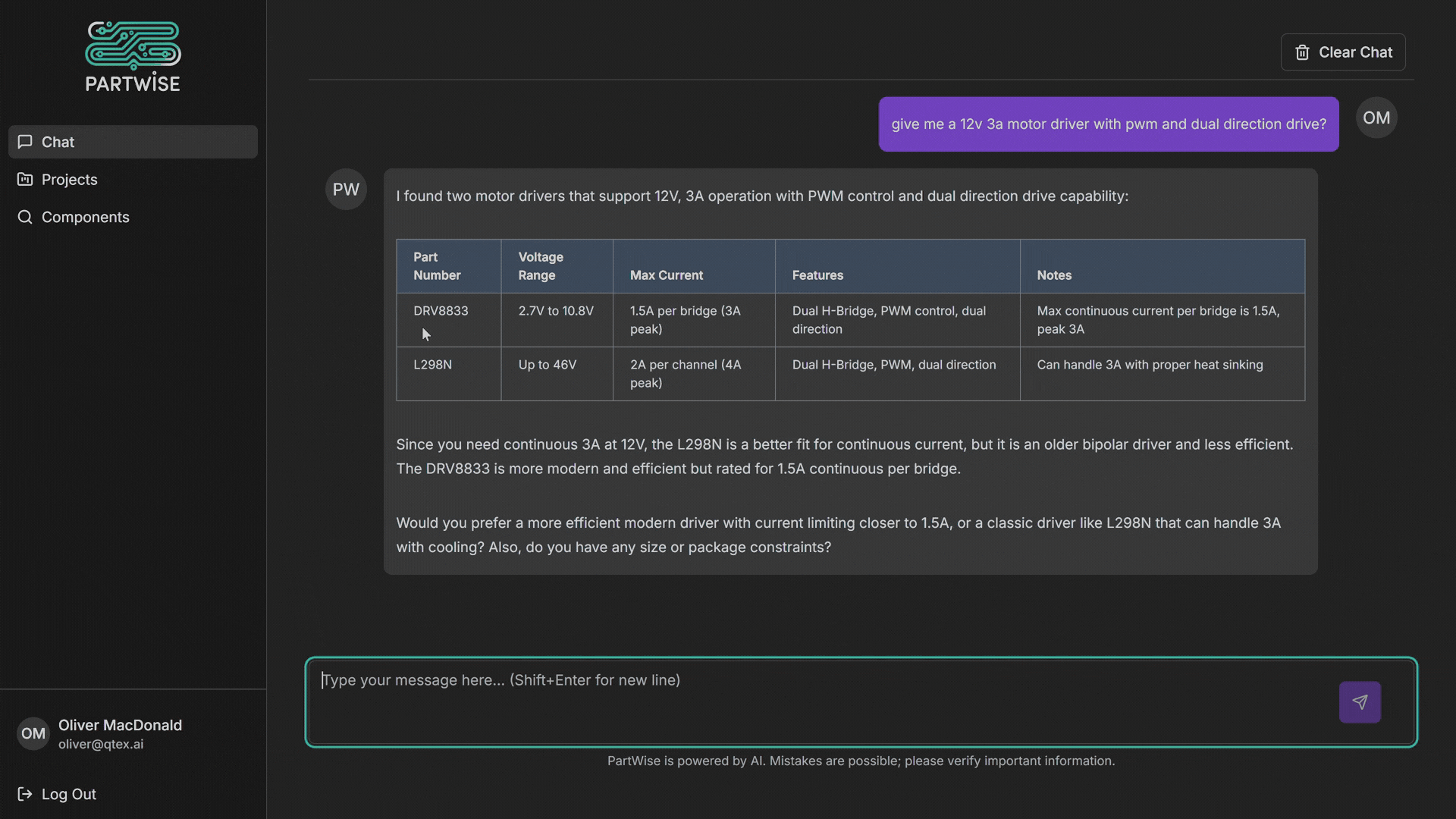Click the Projects folder icon in sidebar

25,180
